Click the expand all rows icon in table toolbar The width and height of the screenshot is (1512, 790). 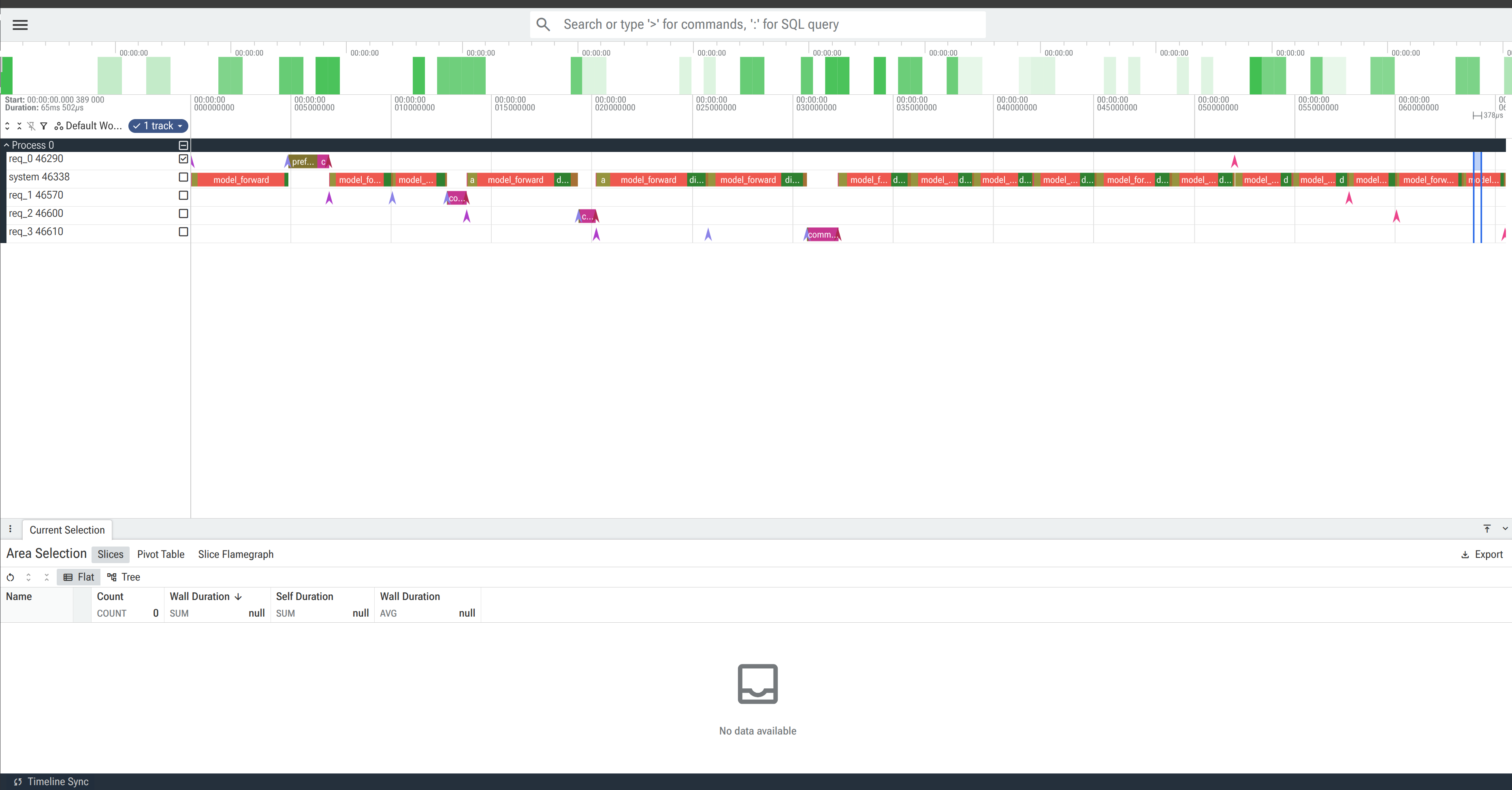[x=28, y=577]
